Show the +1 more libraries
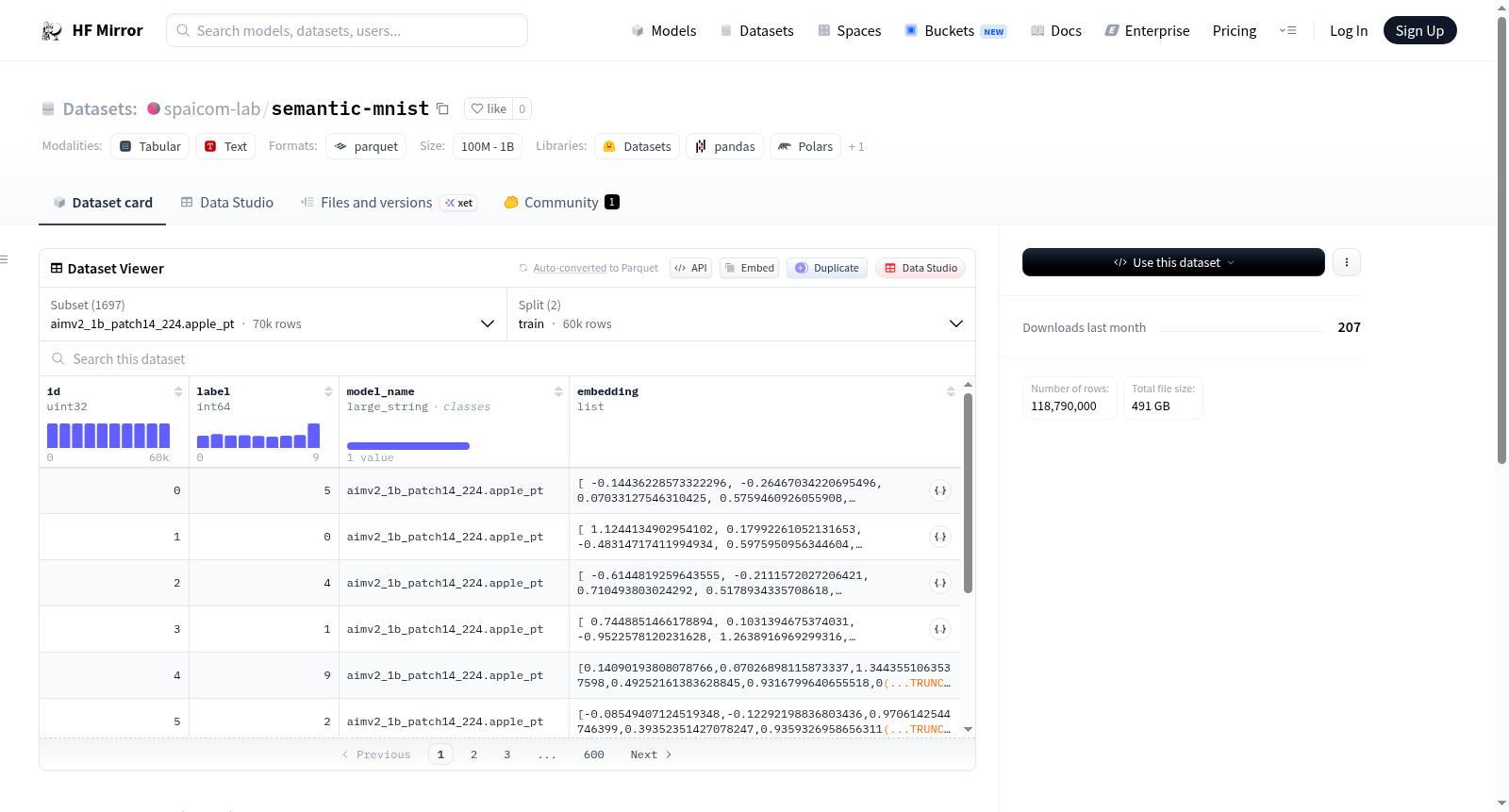Viewport: 1509px width, 812px height. coord(856,146)
